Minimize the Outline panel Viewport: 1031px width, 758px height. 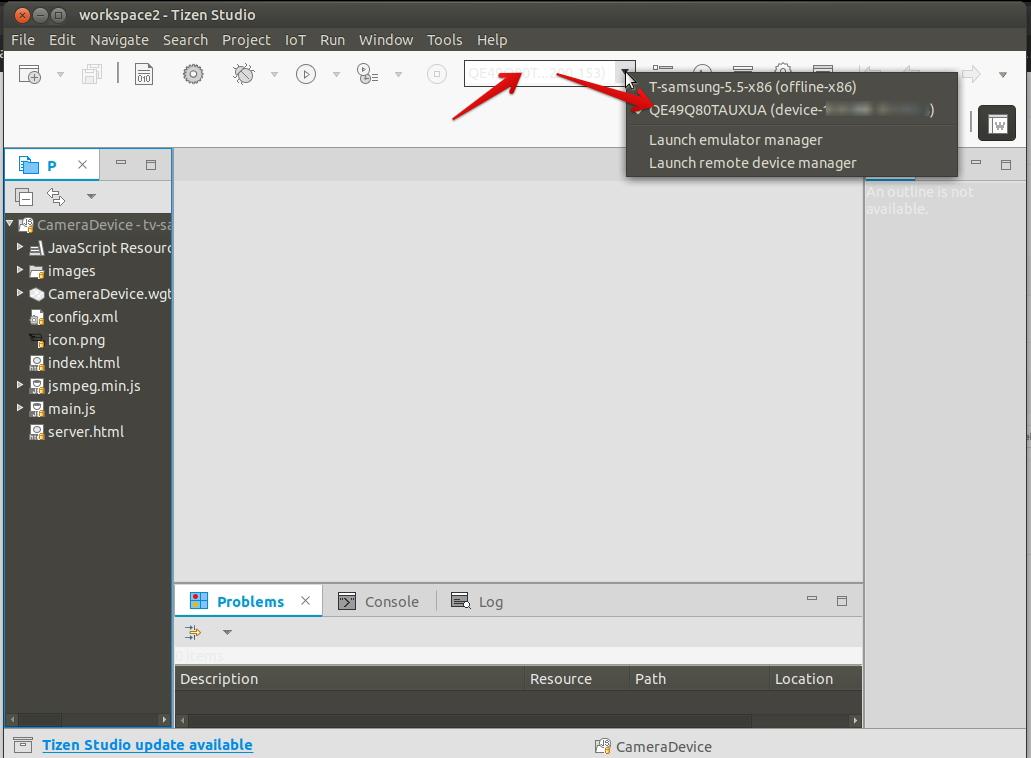[x=976, y=162]
